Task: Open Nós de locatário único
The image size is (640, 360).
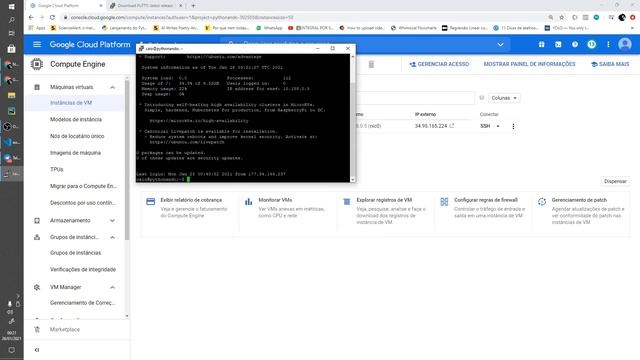Action: click(77, 136)
